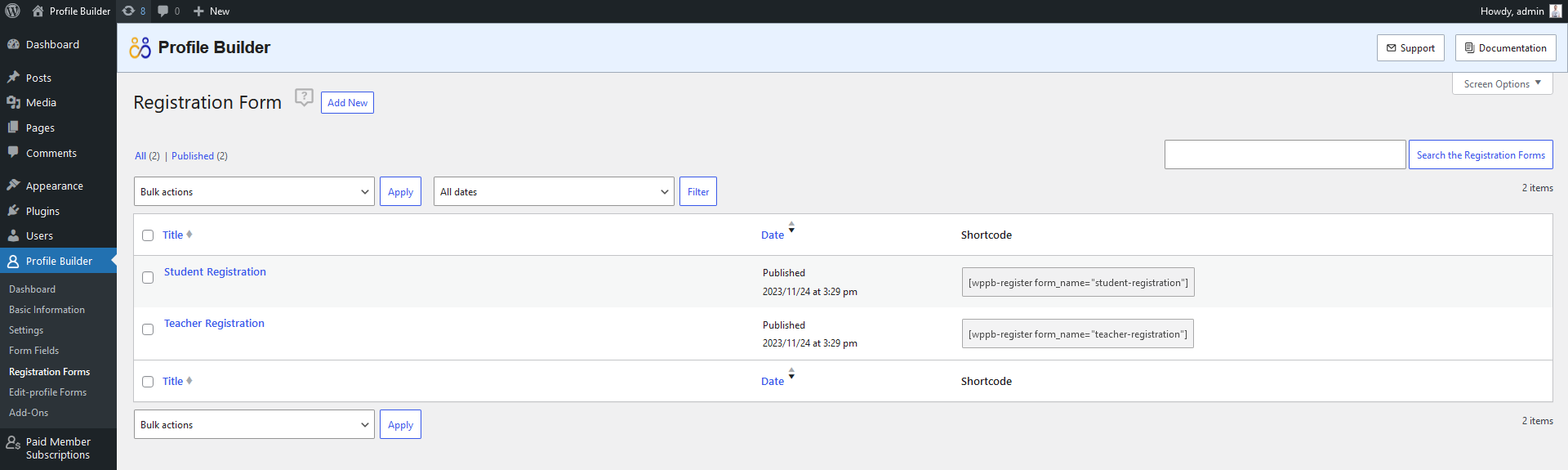Click the Student Registration date 2023/11/24 text

[809, 291]
